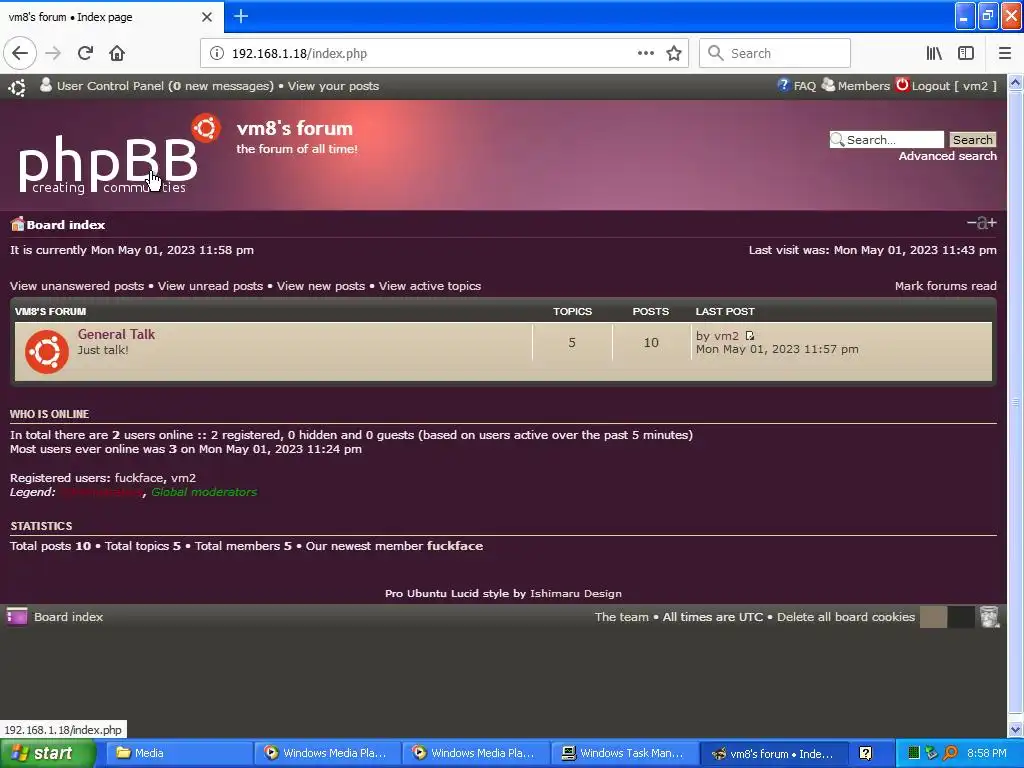Open the FAQ link

click(805, 86)
